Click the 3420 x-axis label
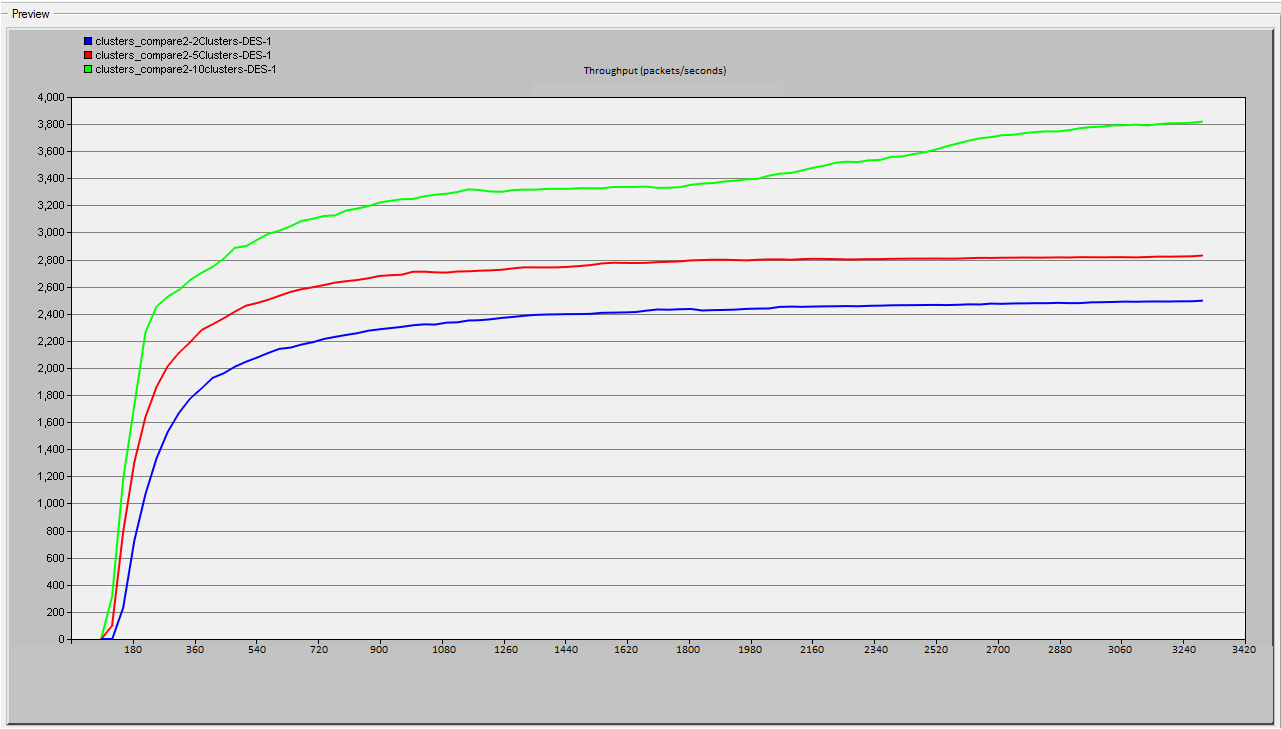1281x729 pixels. 1245,650
